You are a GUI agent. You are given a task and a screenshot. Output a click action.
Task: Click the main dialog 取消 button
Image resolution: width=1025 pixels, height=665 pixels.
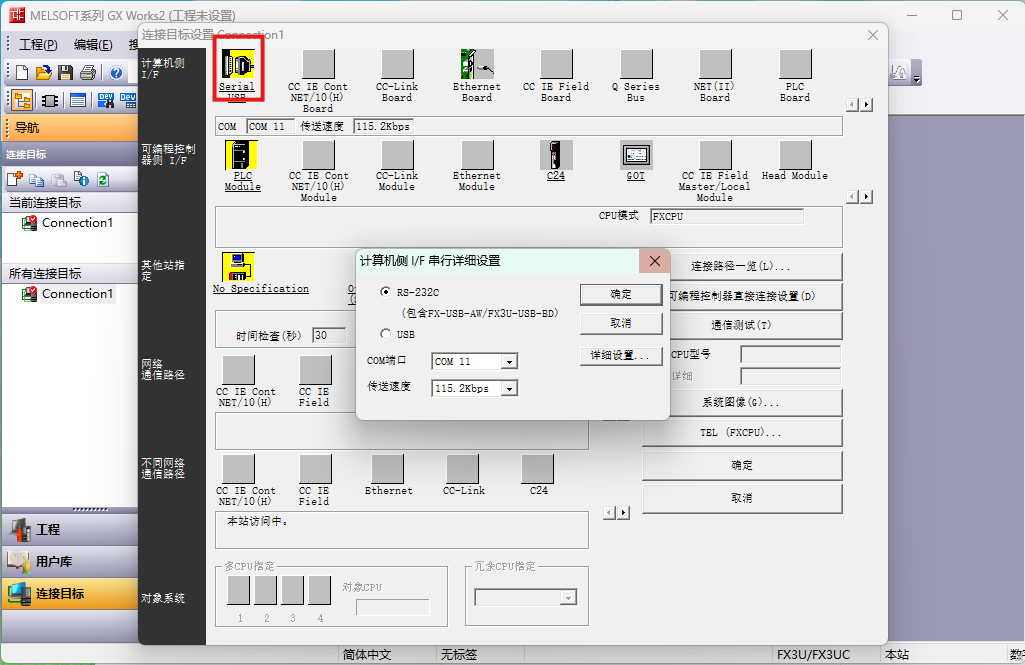point(742,498)
